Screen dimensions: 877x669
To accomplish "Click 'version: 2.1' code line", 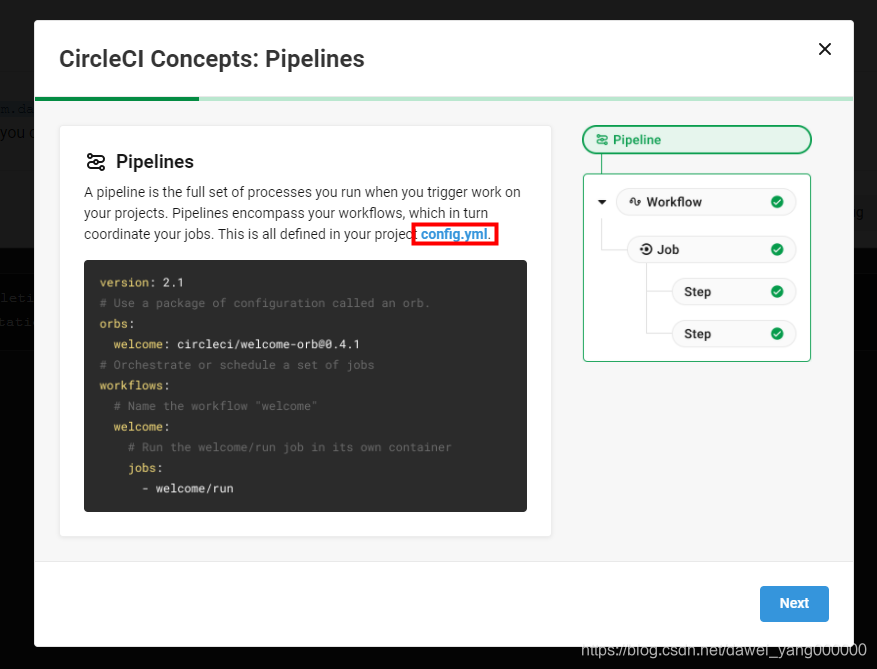I will [142, 282].
